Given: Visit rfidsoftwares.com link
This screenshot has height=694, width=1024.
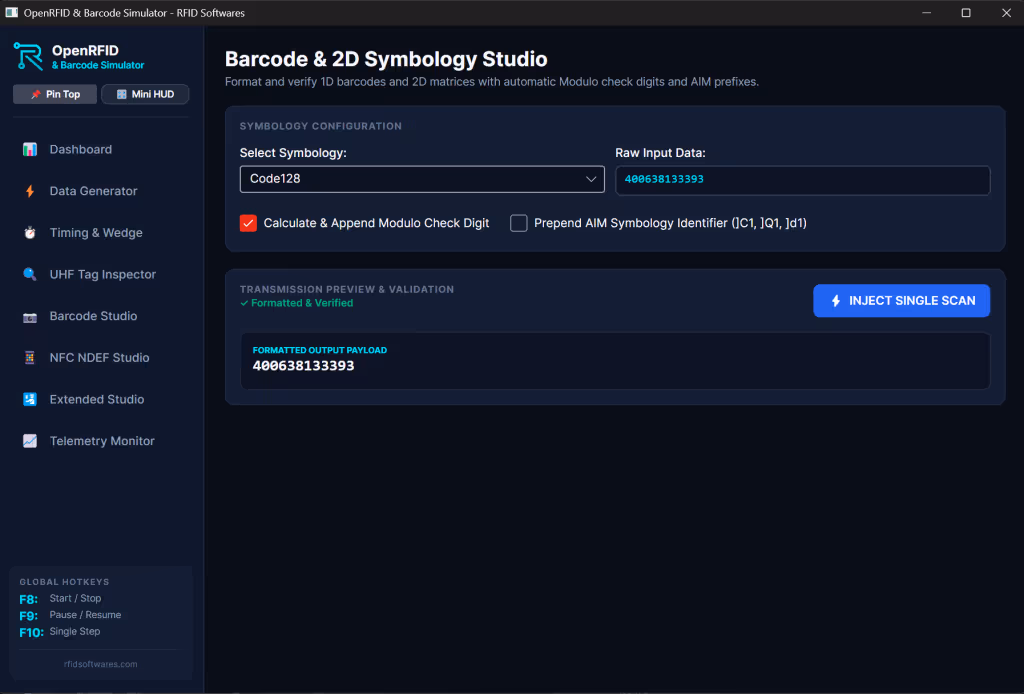Looking at the screenshot, I should coord(101,664).
